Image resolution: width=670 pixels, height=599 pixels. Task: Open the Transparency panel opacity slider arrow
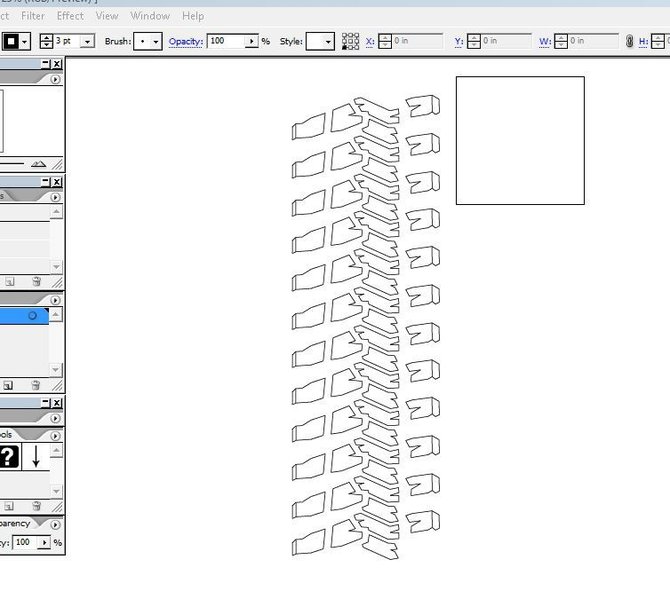(44, 543)
